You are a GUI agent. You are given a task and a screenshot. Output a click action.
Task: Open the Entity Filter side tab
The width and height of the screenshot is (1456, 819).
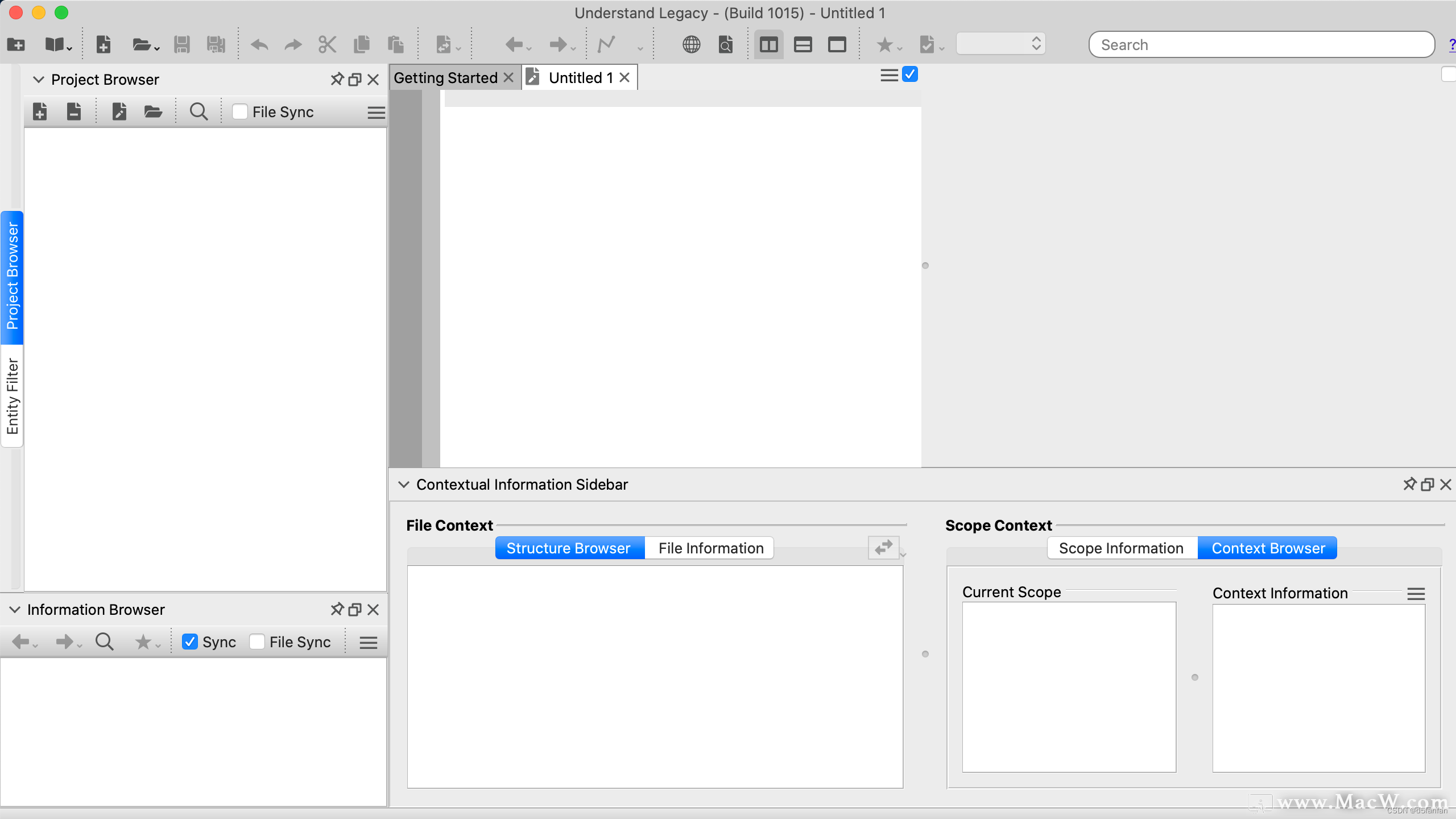tap(12, 396)
